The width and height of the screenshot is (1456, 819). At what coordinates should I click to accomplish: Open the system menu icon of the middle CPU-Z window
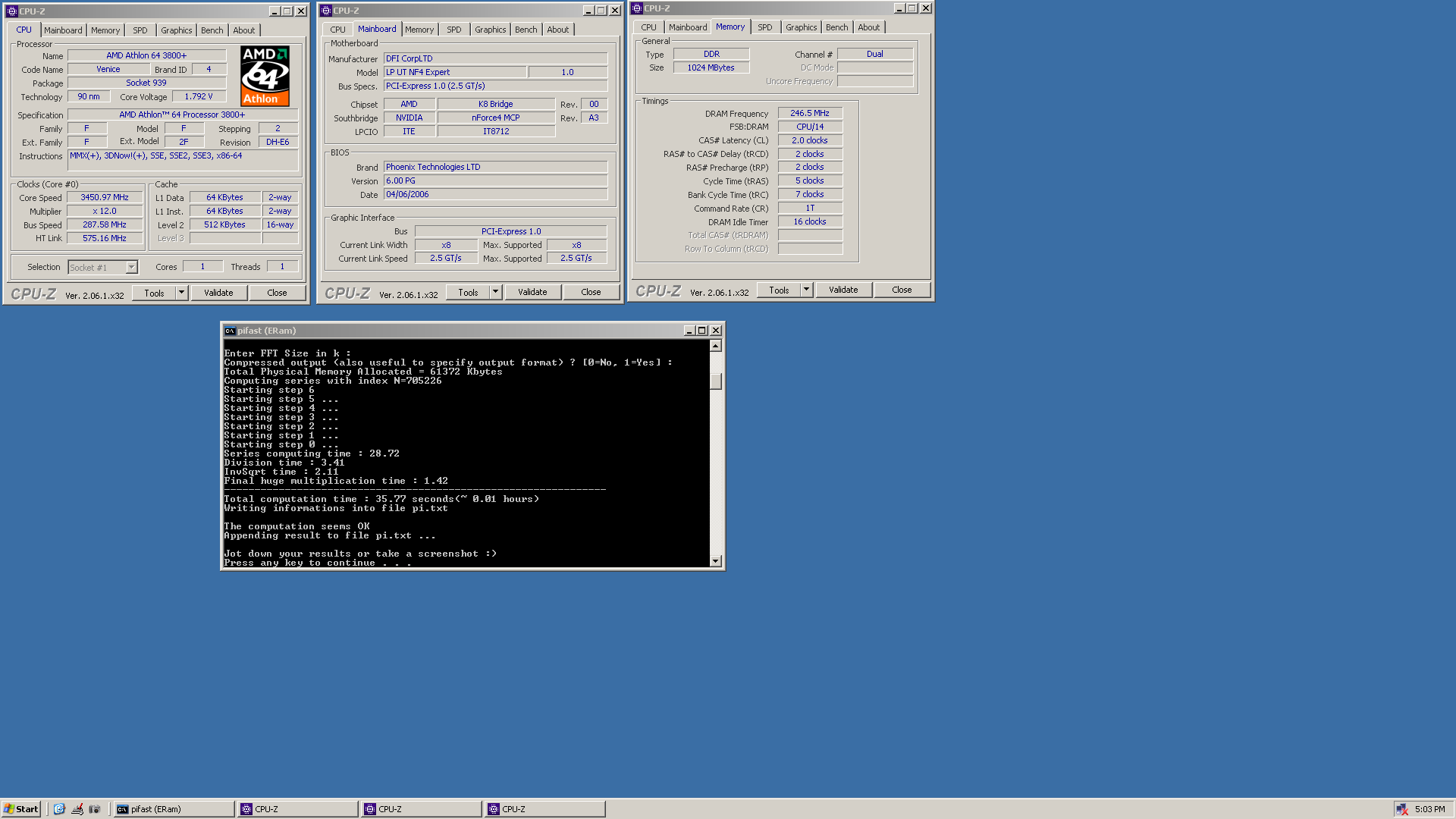coord(325,11)
